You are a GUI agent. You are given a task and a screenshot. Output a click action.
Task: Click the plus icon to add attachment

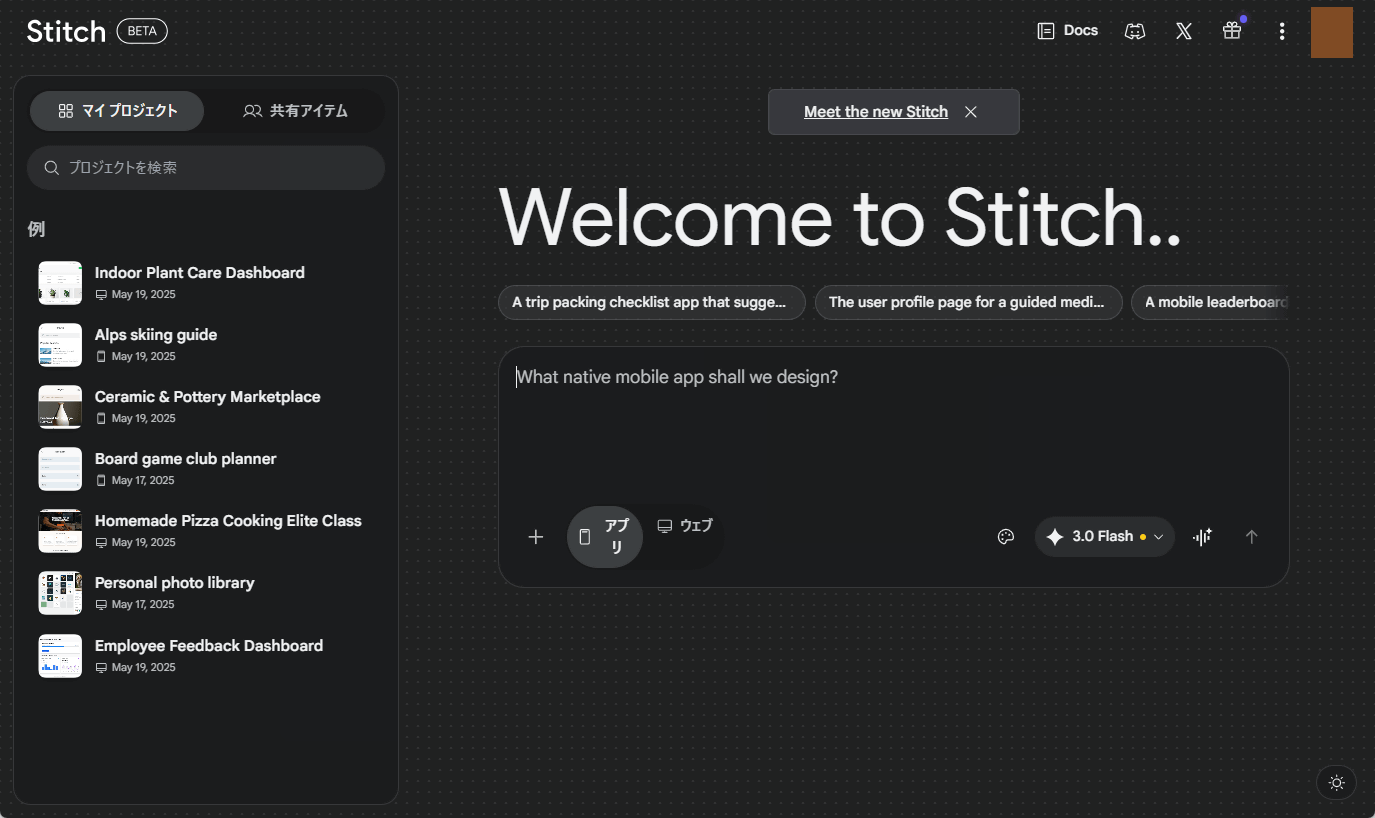pyautogui.click(x=536, y=537)
